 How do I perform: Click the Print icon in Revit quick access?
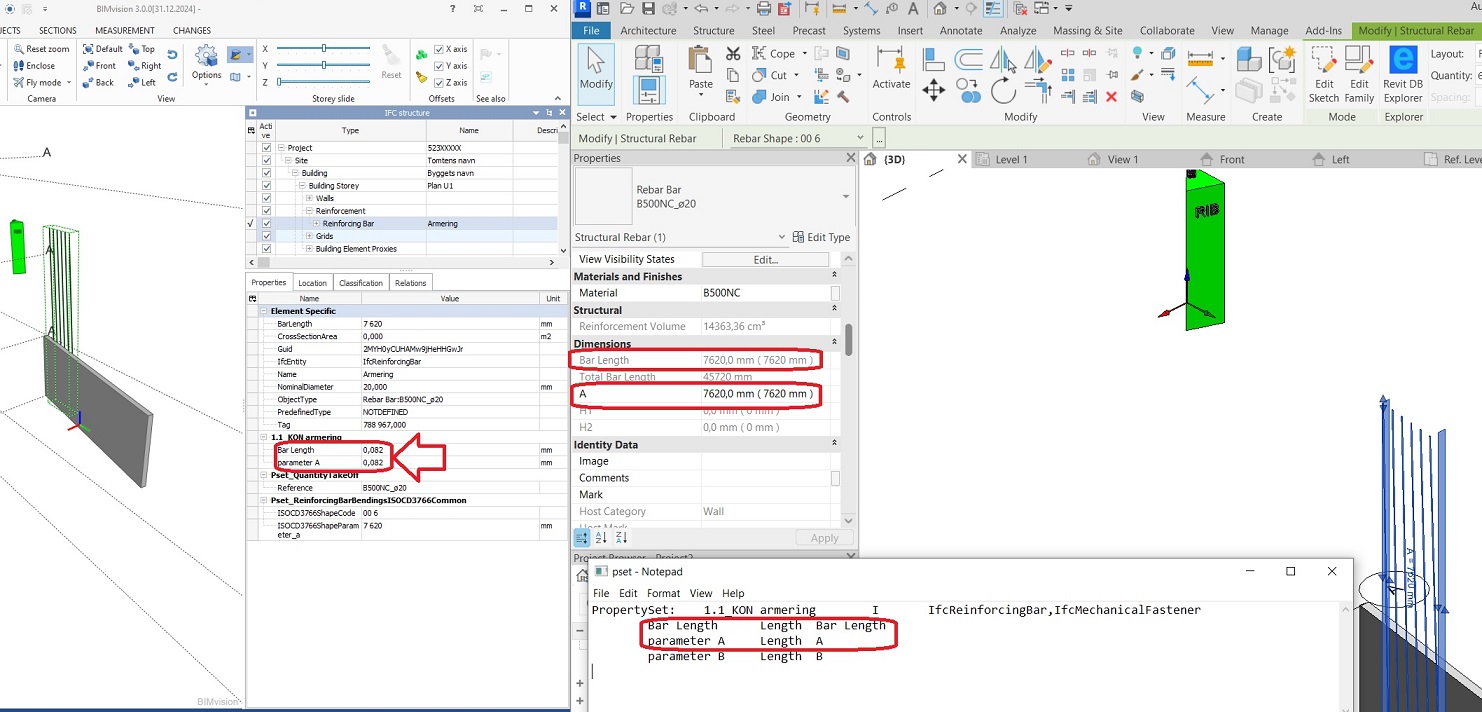[x=764, y=9]
